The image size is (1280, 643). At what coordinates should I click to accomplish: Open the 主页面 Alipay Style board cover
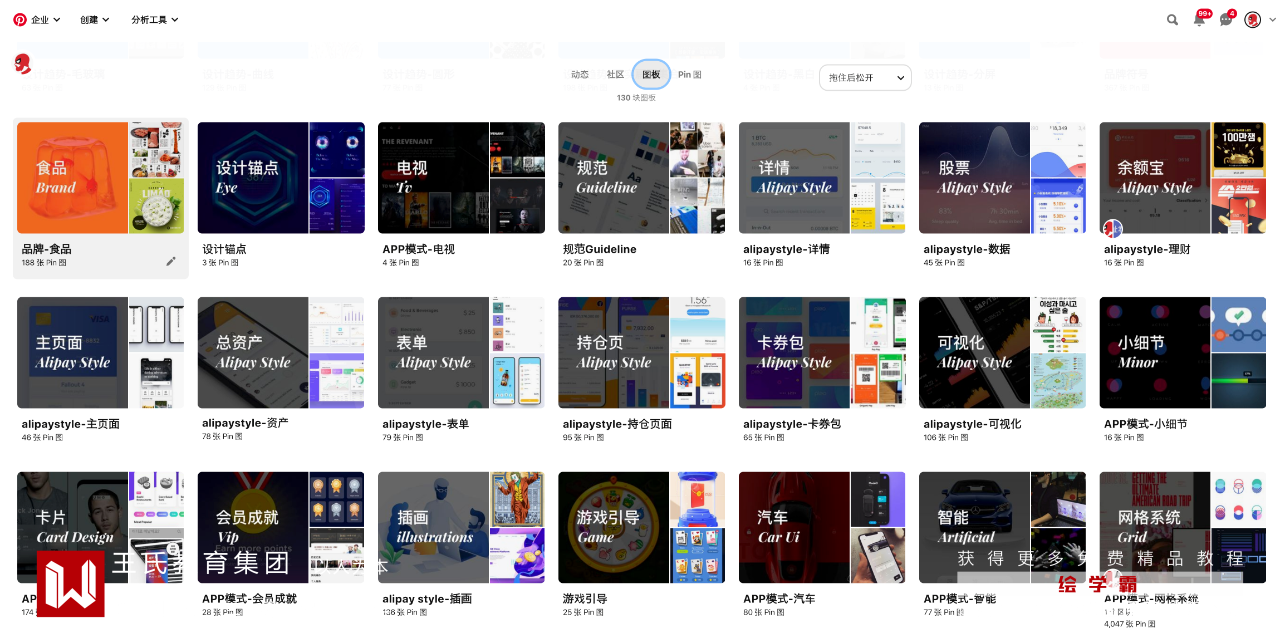tap(100, 353)
